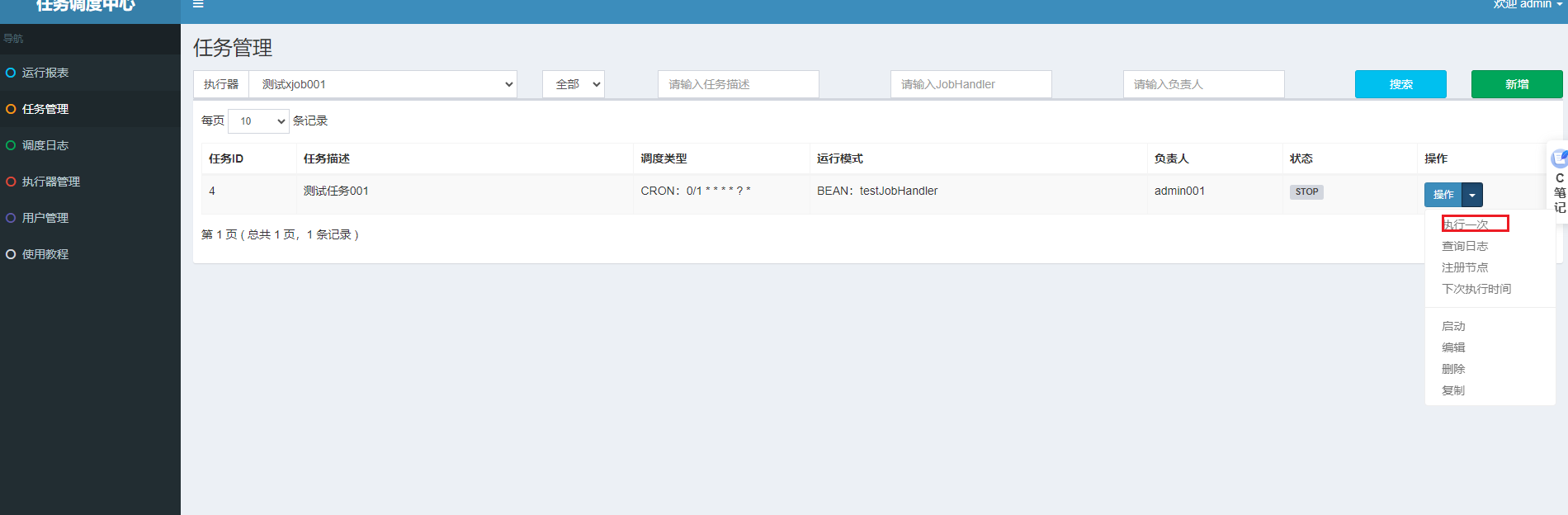Click the 使用教程 circle icon in sidebar

pos(11,254)
